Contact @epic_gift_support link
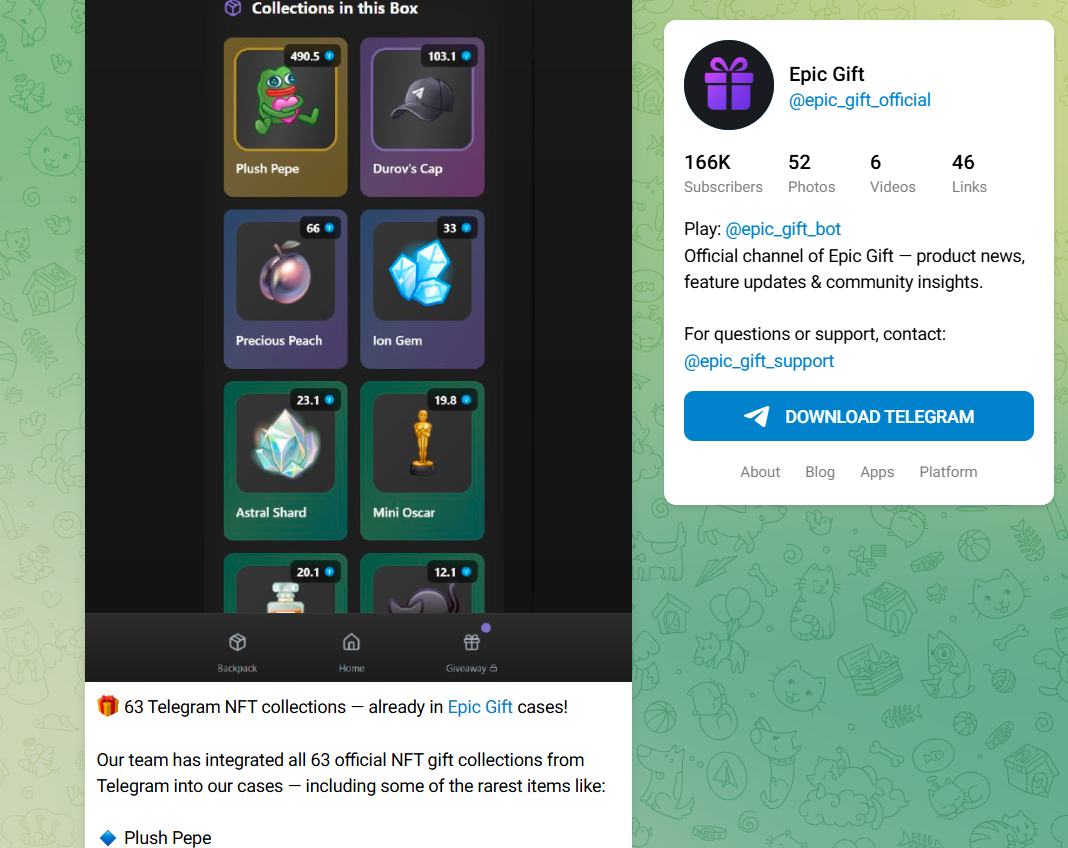1068x848 pixels. point(759,361)
